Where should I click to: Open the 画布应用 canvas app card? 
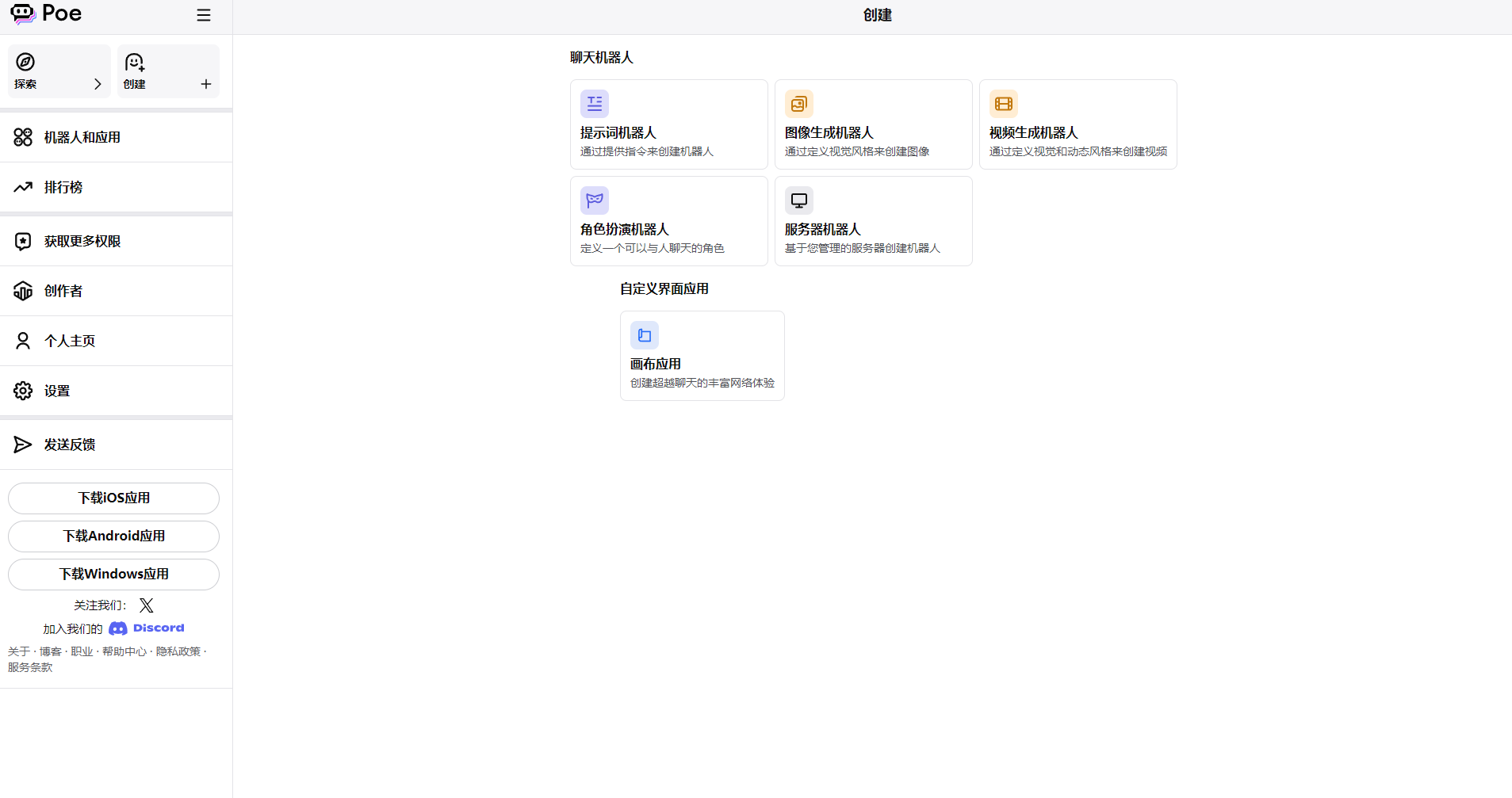tap(701, 355)
